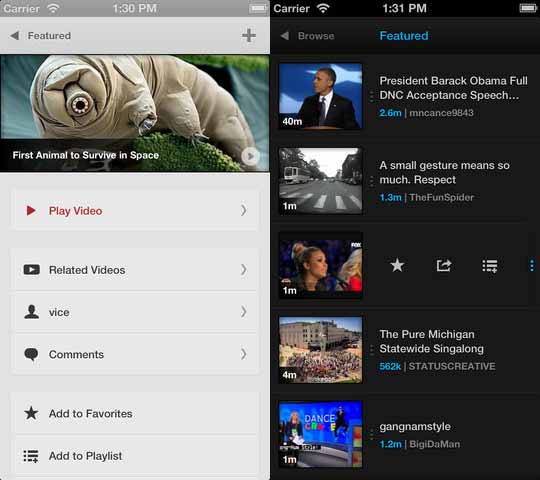This screenshot has height=480, width=540.
Task: Tap the add-to-playlist icon in the action row
Action: [x=489, y=266]
